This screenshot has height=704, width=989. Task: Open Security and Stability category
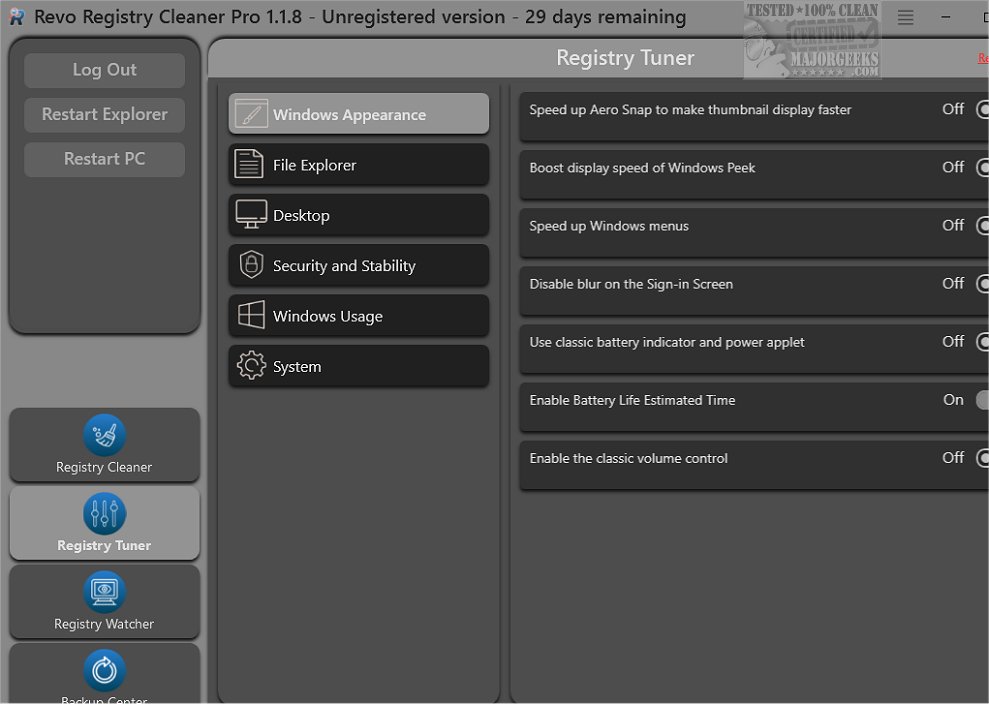(x=358, y=265)
